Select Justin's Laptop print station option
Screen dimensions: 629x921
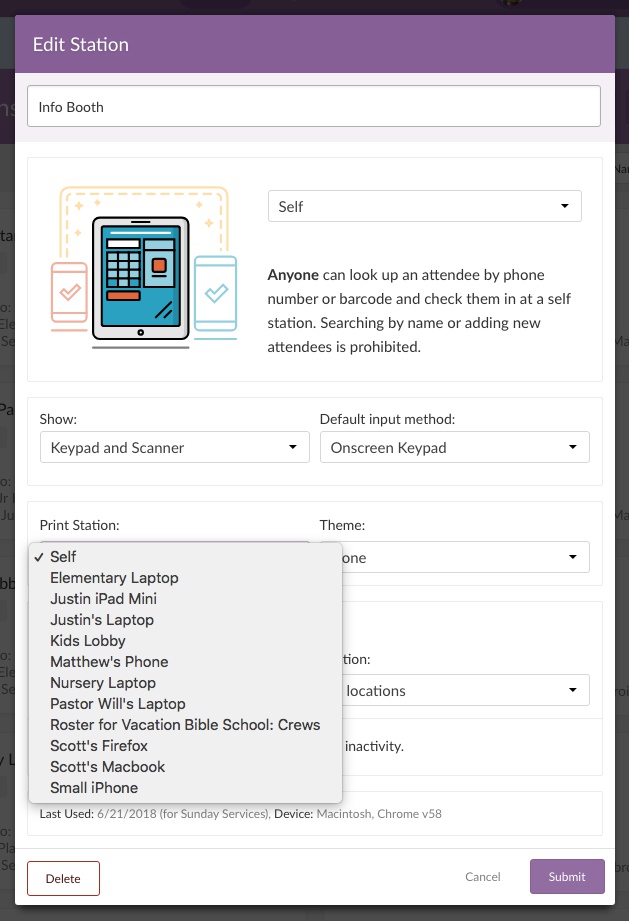(x=185, y=620)
